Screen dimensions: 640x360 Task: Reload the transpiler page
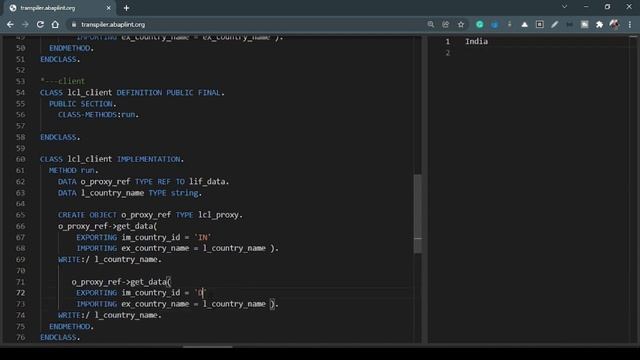(x=40, y=24)
